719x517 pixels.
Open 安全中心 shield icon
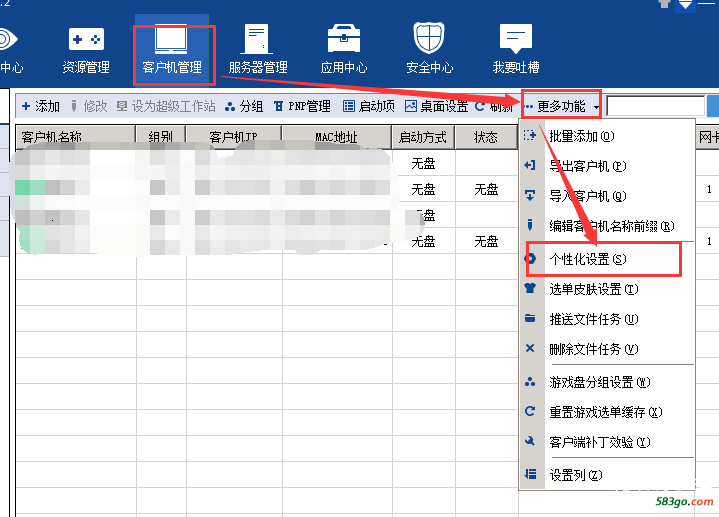pos(429,38)
